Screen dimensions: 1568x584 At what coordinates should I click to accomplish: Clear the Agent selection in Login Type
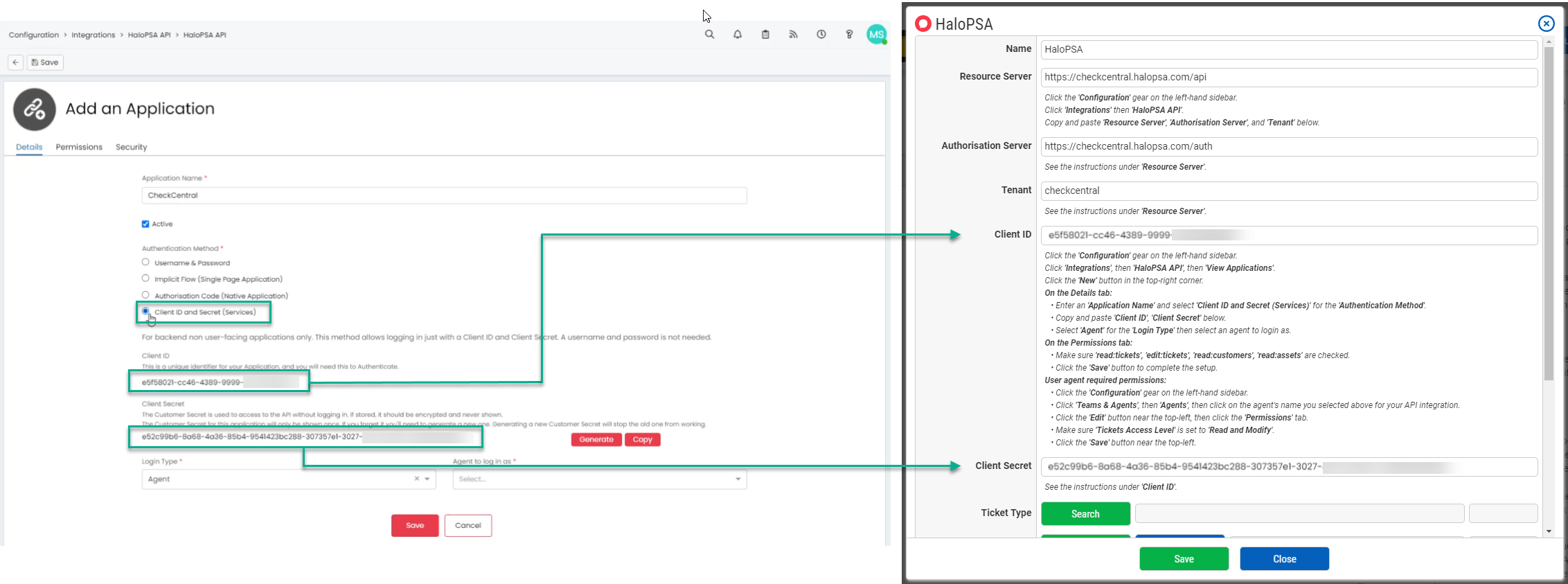417,479
